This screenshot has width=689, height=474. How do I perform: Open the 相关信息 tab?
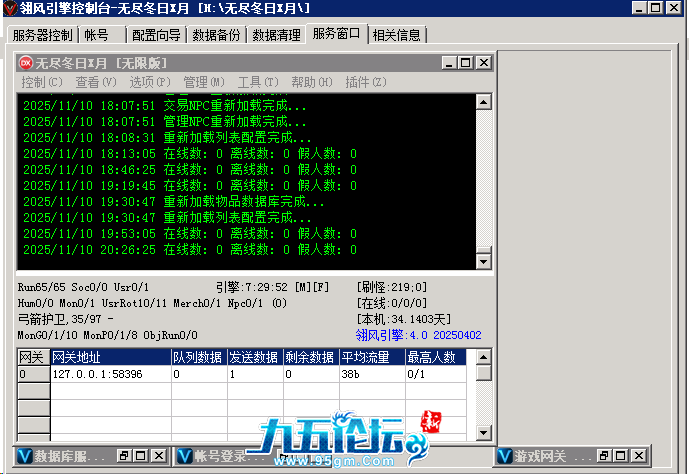(x=397, y=35)
